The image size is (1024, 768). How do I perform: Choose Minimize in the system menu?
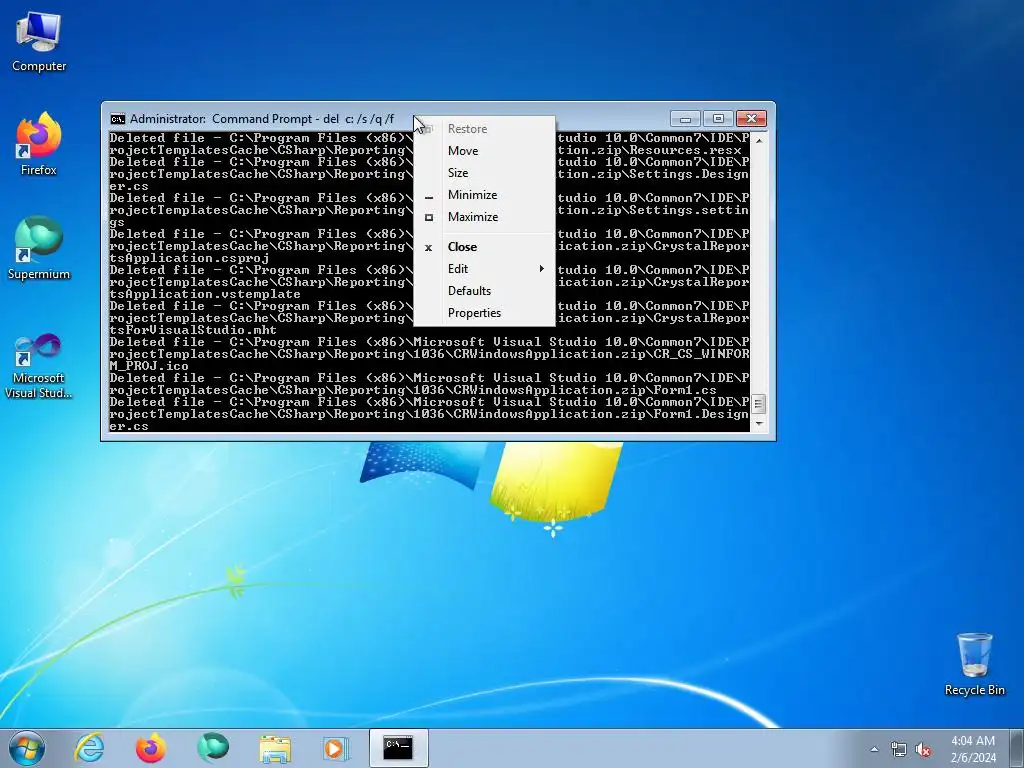pyautogui.click(x=484, y=195)
